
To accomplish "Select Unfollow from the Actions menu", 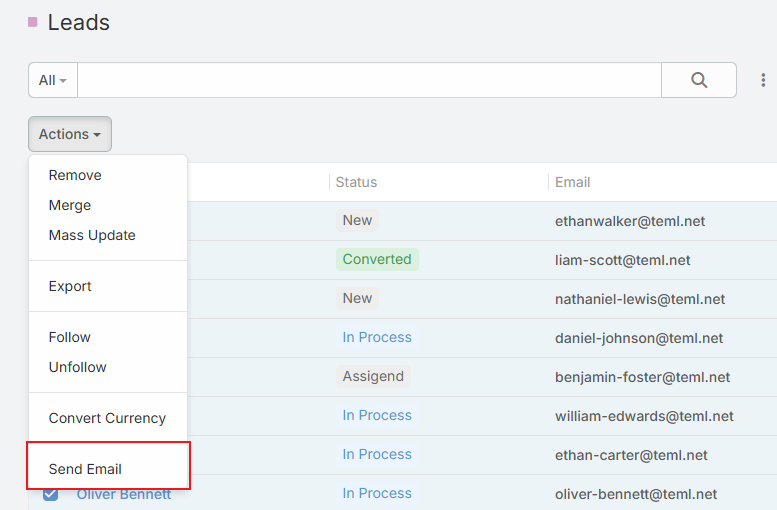I will point(78,367).
